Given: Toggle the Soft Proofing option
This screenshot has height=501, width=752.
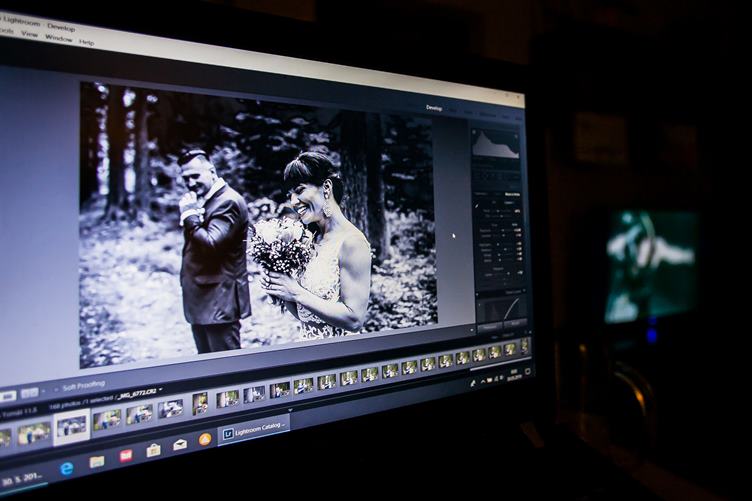Looking at the screenshot, I should [84, 385].
